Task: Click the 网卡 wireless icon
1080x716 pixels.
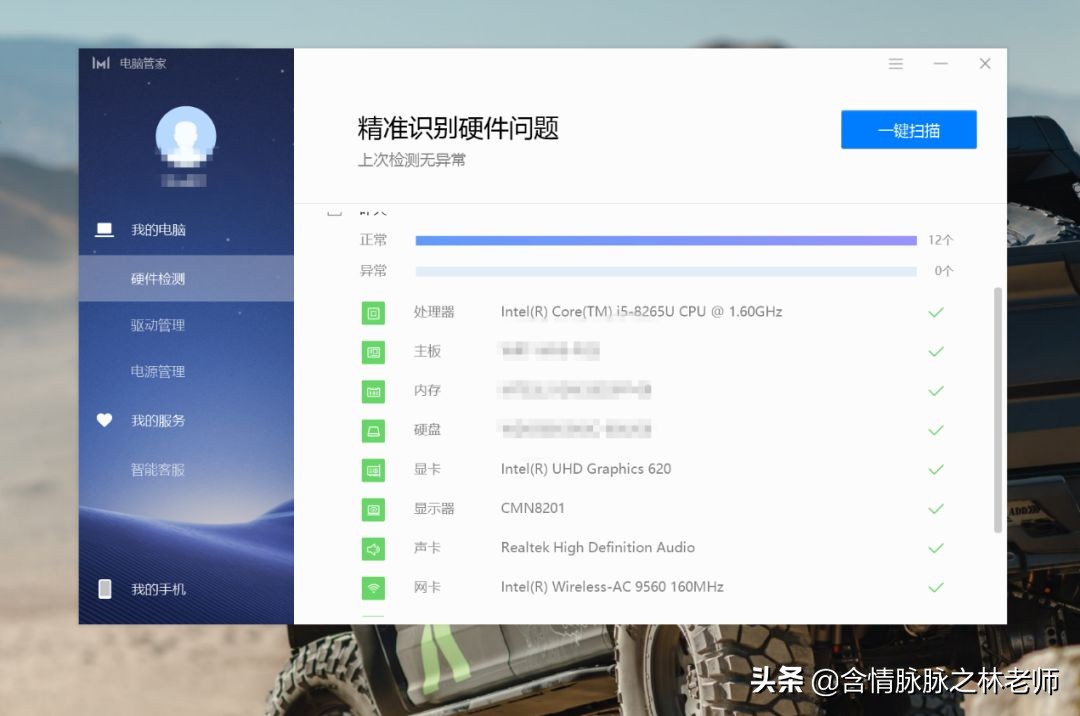Action: tap(373, 588)
